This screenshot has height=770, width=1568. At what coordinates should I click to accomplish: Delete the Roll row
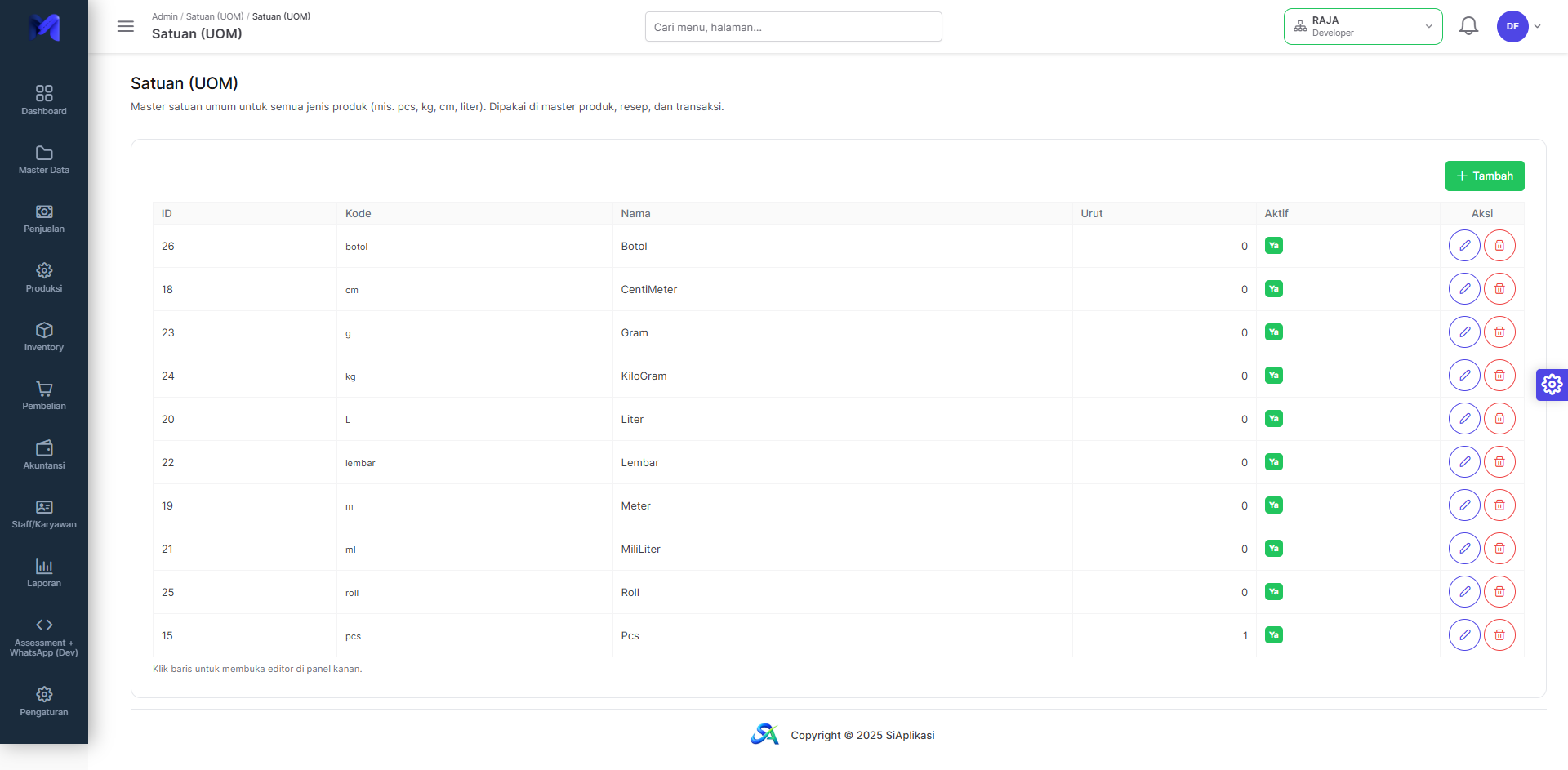[1499, 592]
